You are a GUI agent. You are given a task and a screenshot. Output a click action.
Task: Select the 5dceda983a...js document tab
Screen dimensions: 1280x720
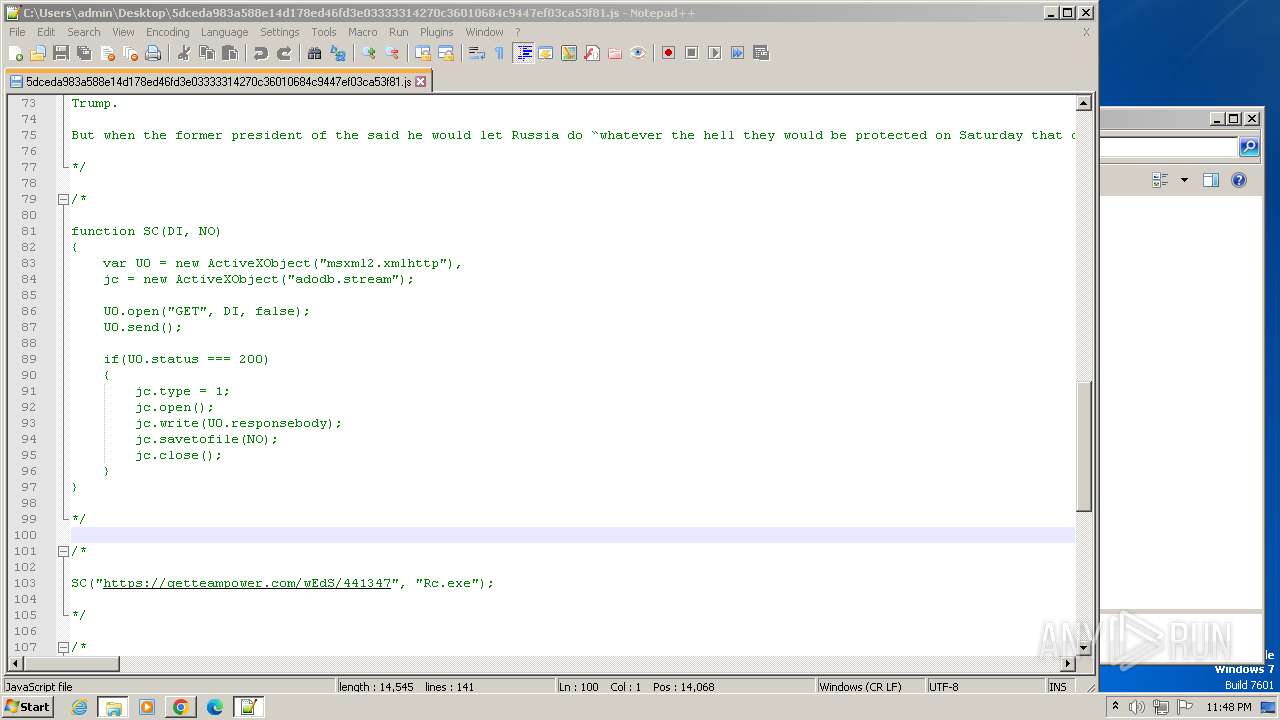(x=218, y=82)
